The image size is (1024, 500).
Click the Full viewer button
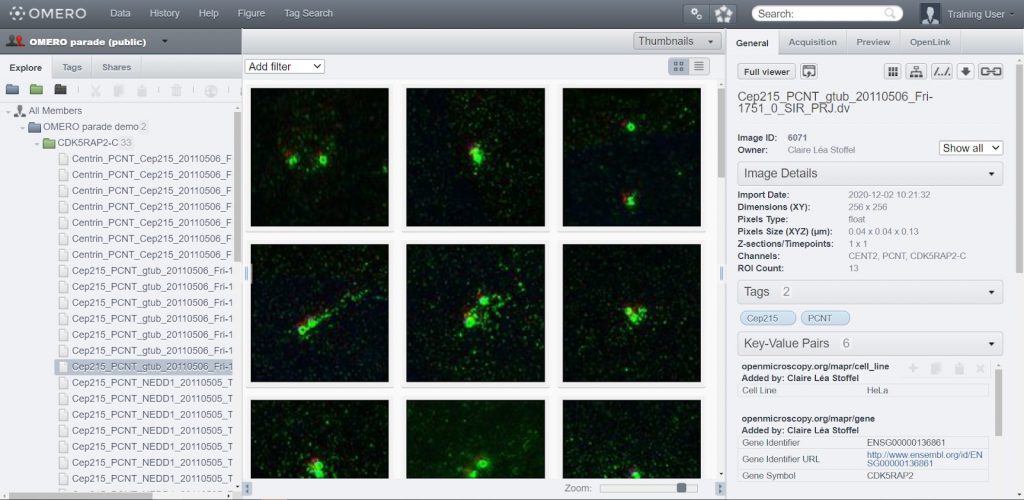(767, 71)
